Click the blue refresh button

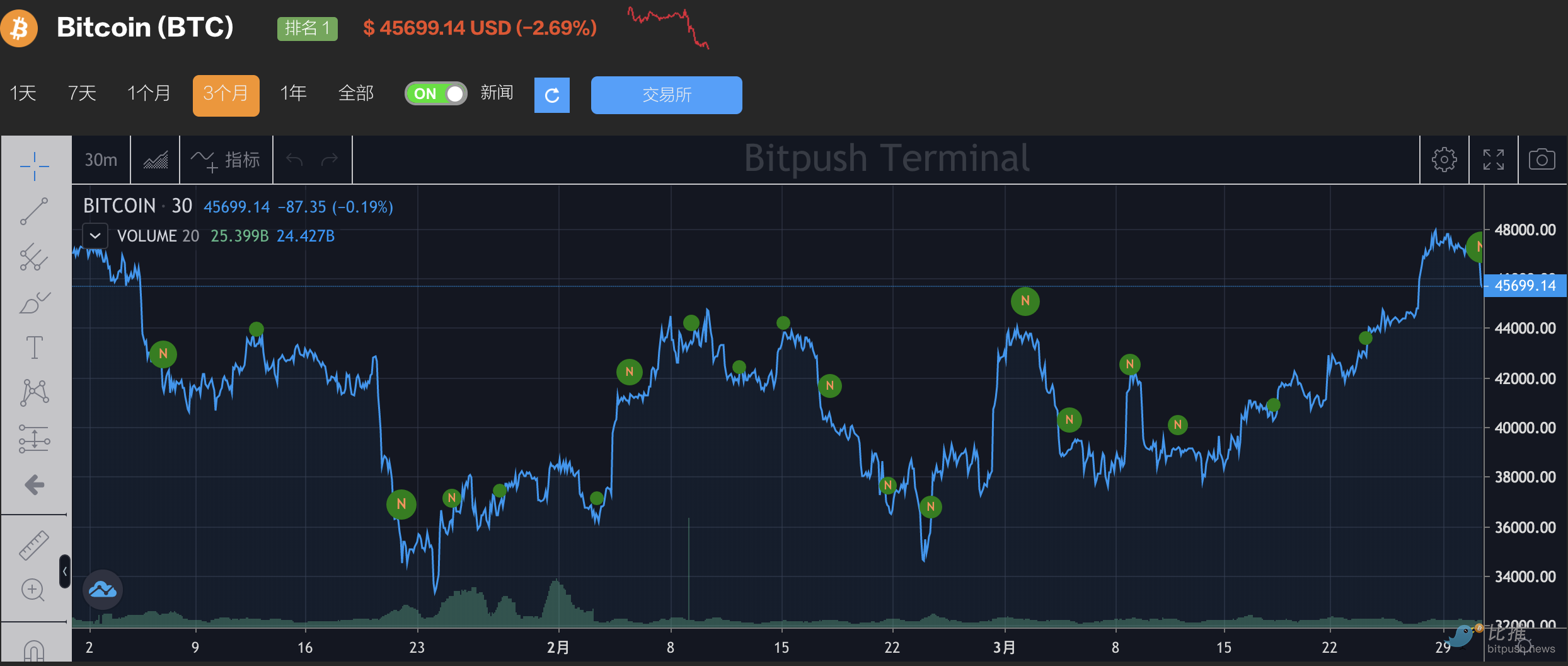pyautogui.click(x=552, y=95)
